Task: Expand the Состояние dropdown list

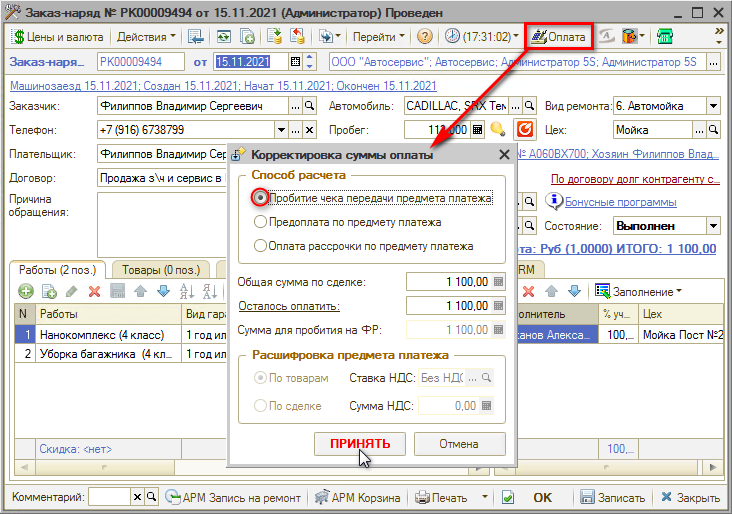Action: pos(712,225)
